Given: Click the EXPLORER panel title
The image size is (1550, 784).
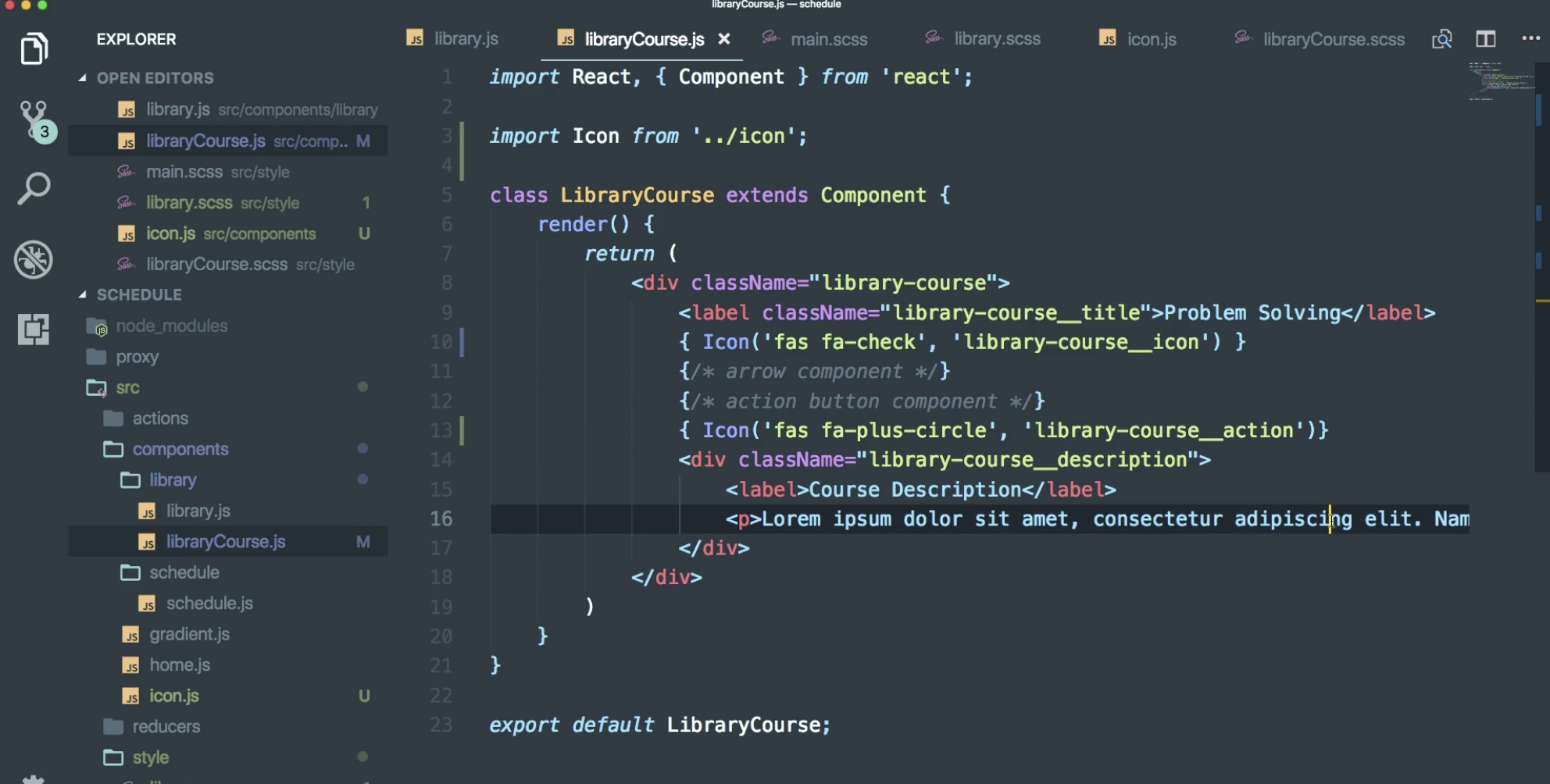Looking at the screenshot, I should 137,39.
